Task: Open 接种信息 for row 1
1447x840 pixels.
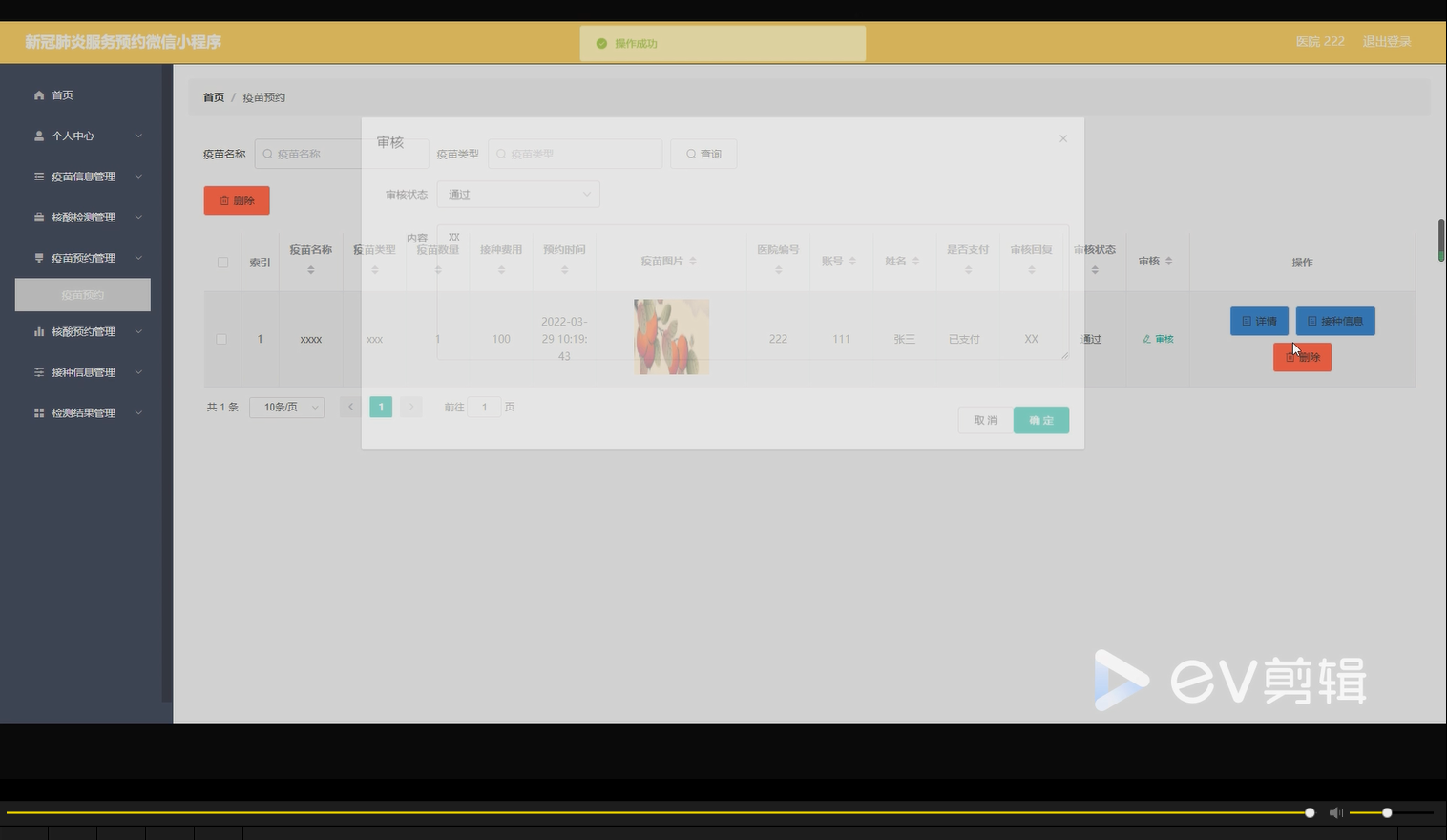Action: point(1335,322)
